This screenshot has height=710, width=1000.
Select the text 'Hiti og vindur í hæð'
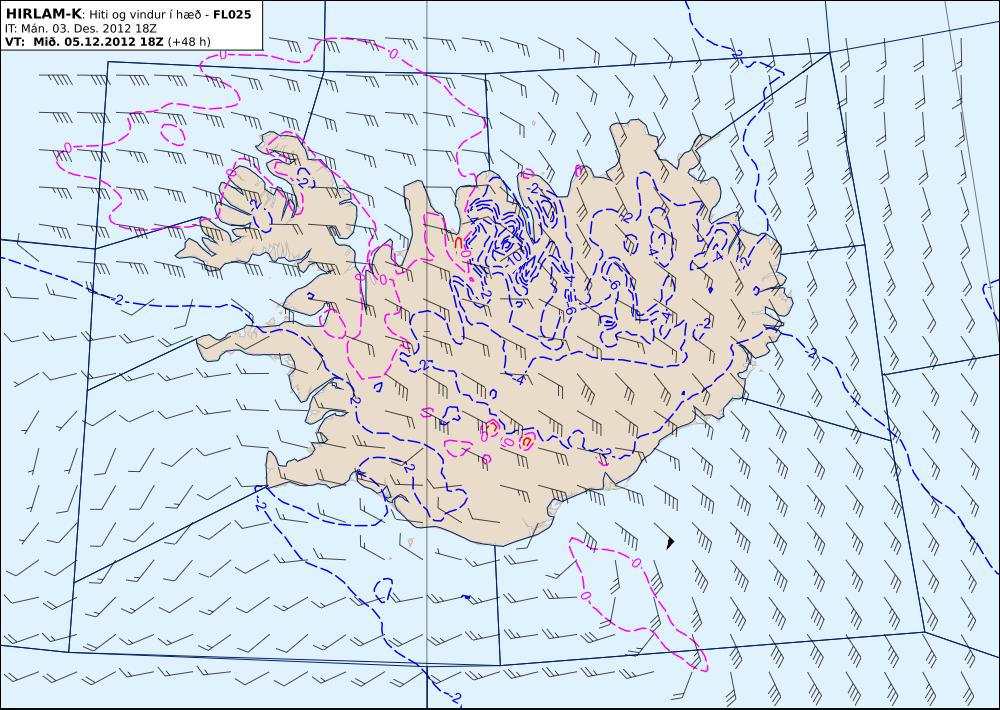(x=147, y=15)
